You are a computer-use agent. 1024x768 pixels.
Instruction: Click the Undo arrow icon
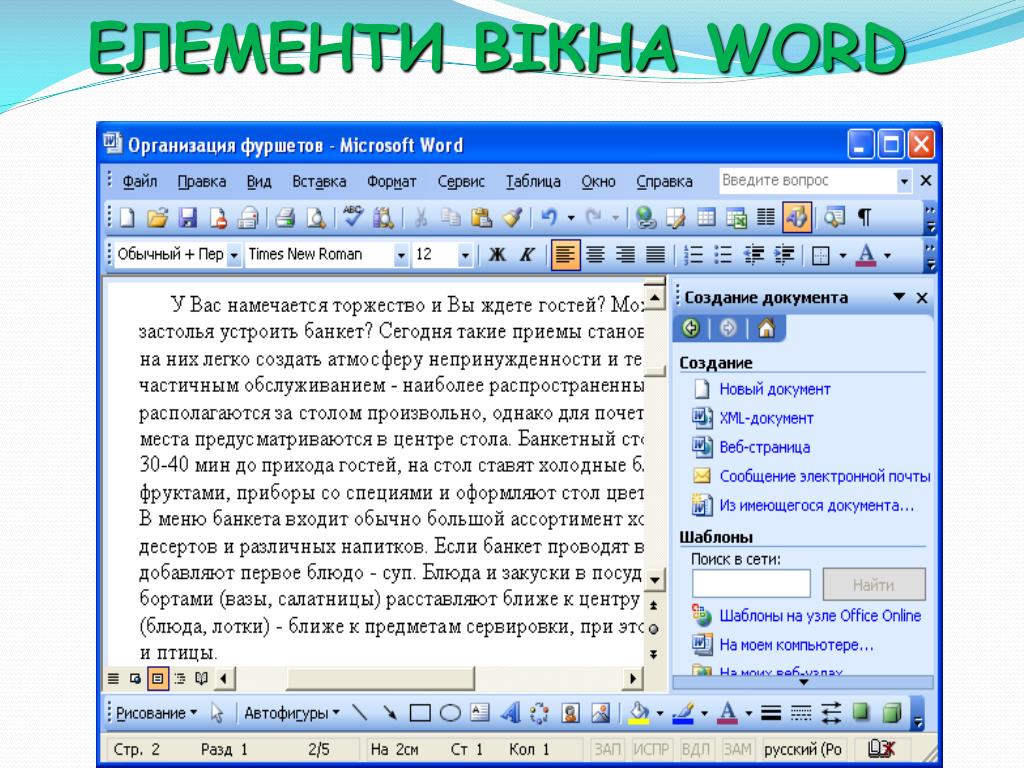point(550,217)
